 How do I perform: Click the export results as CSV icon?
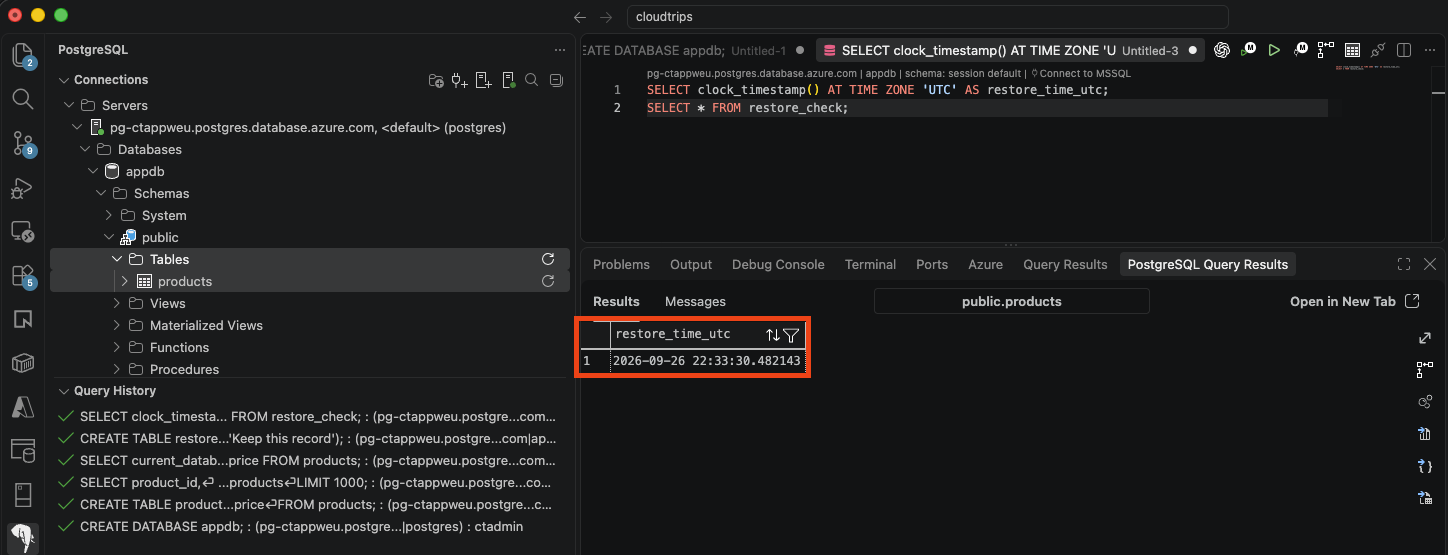(x=1425, y=433)
